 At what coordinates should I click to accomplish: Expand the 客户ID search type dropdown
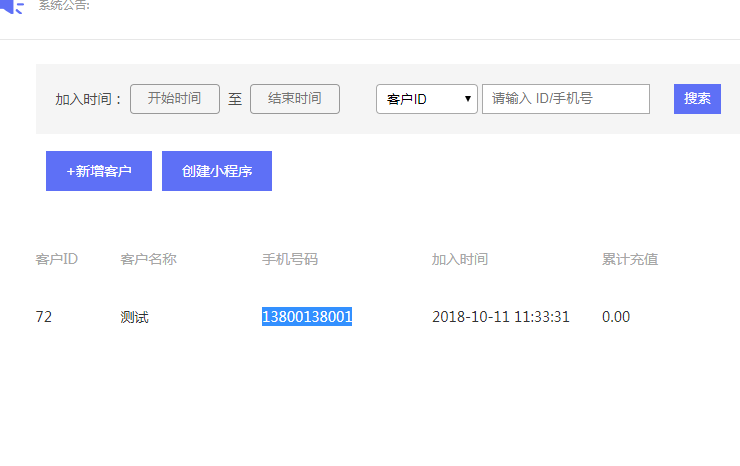pyautogui.click(x=427, y=99)
